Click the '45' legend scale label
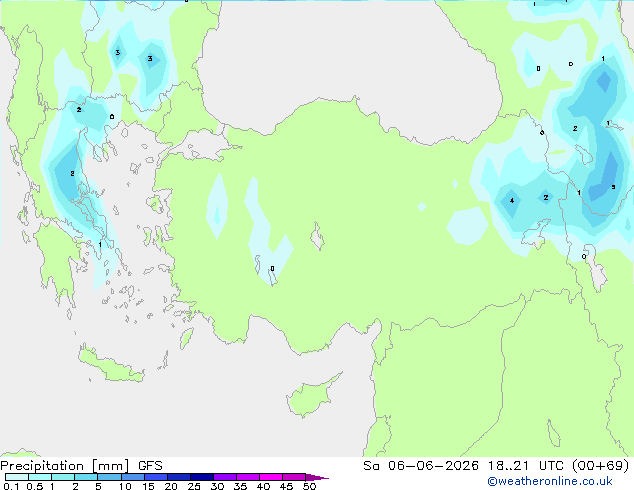 286,486
